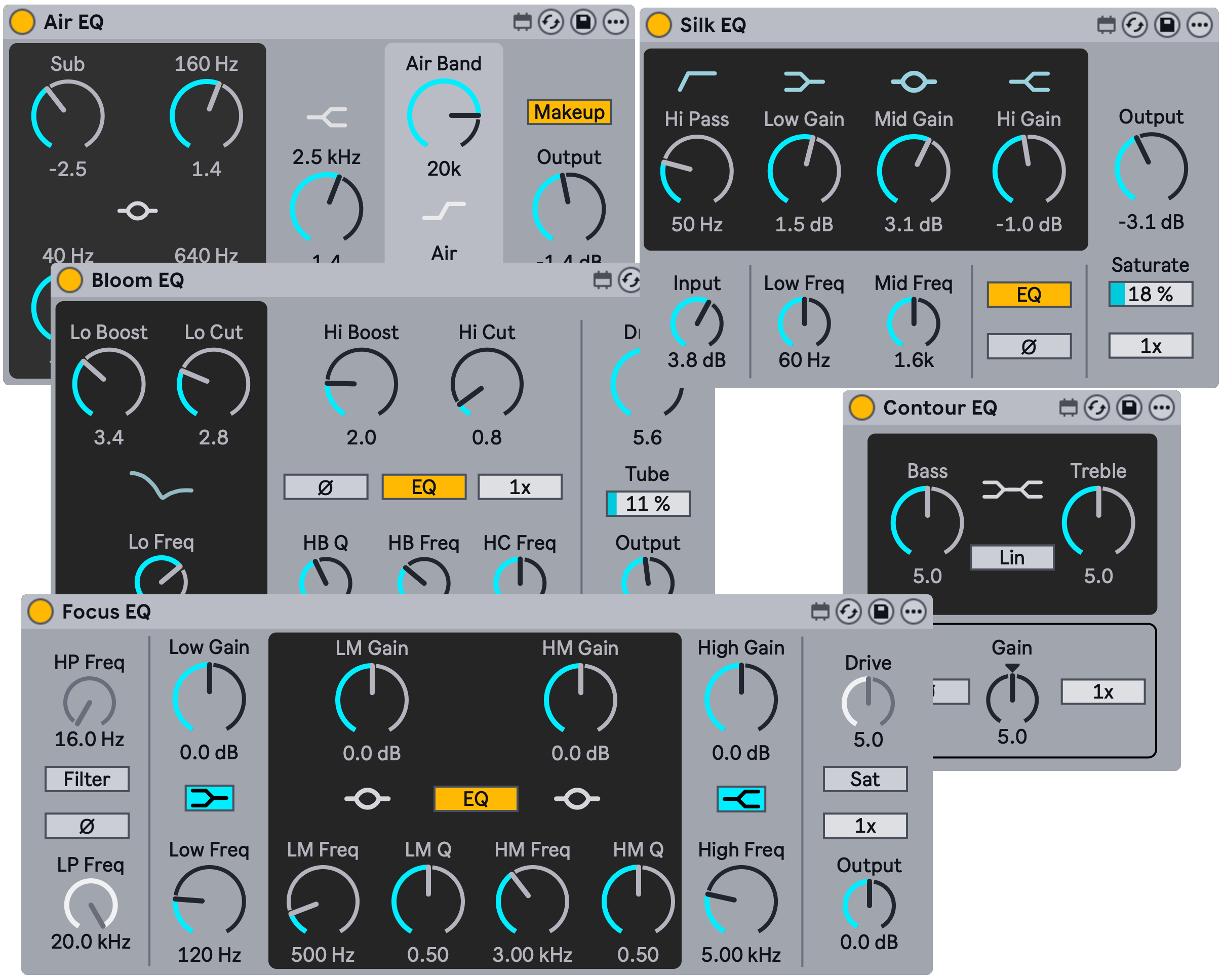Click Contour EQ dual shelf icon

coord(1012,489)
